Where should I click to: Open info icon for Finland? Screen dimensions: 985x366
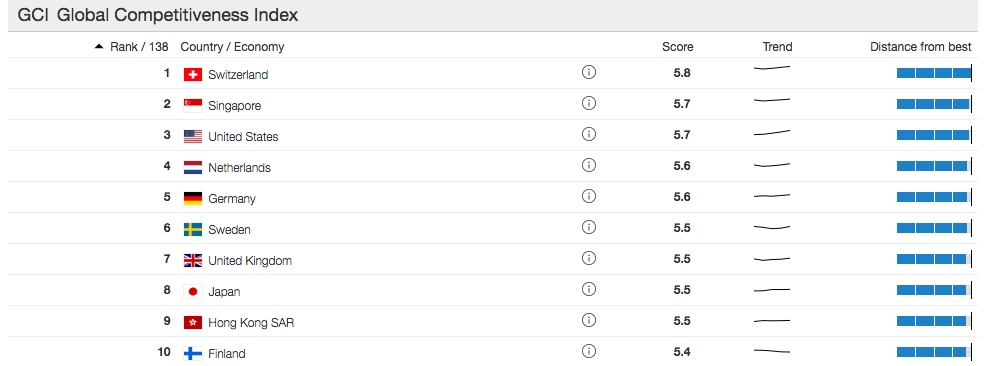[x=589, y=351]
